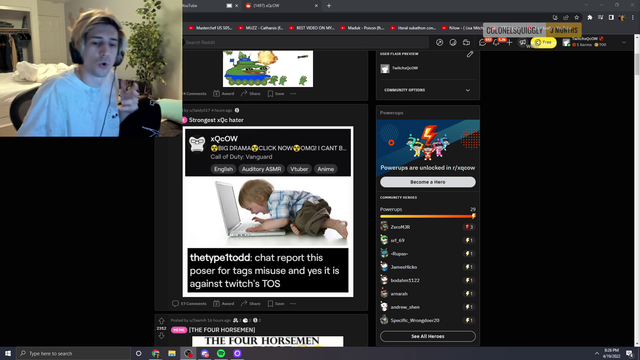Open Maduk - Poison bookmark
Image resolution: width=640 pixels, height=360 pixels.
(363, 28)
